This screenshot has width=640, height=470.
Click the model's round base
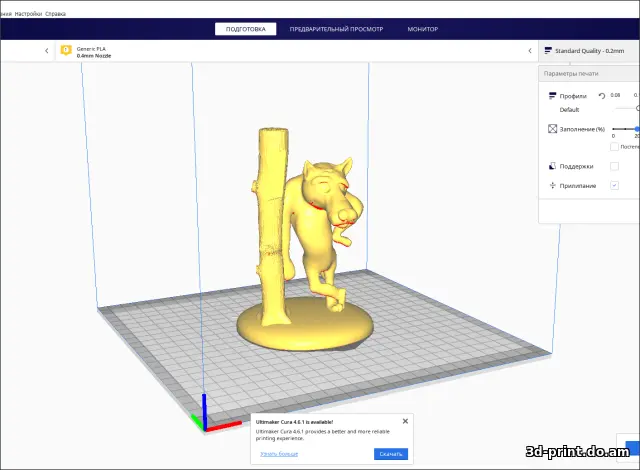[305, 326]
